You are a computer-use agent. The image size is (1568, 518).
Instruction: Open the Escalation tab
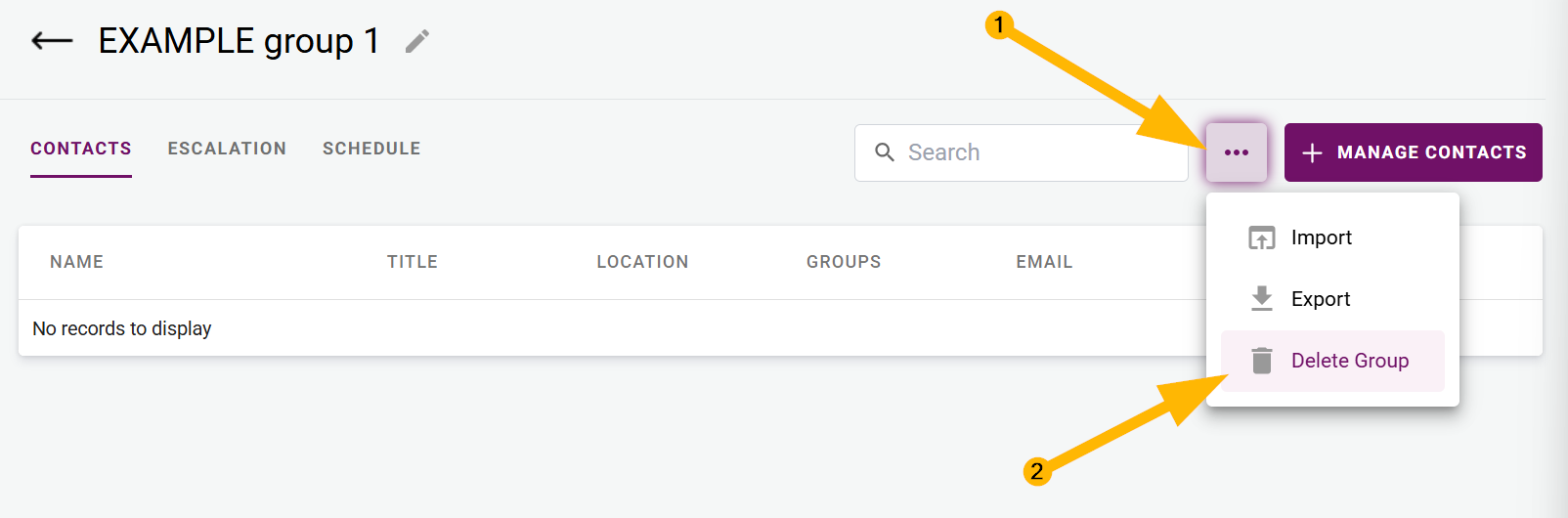[x=227, y=149]
